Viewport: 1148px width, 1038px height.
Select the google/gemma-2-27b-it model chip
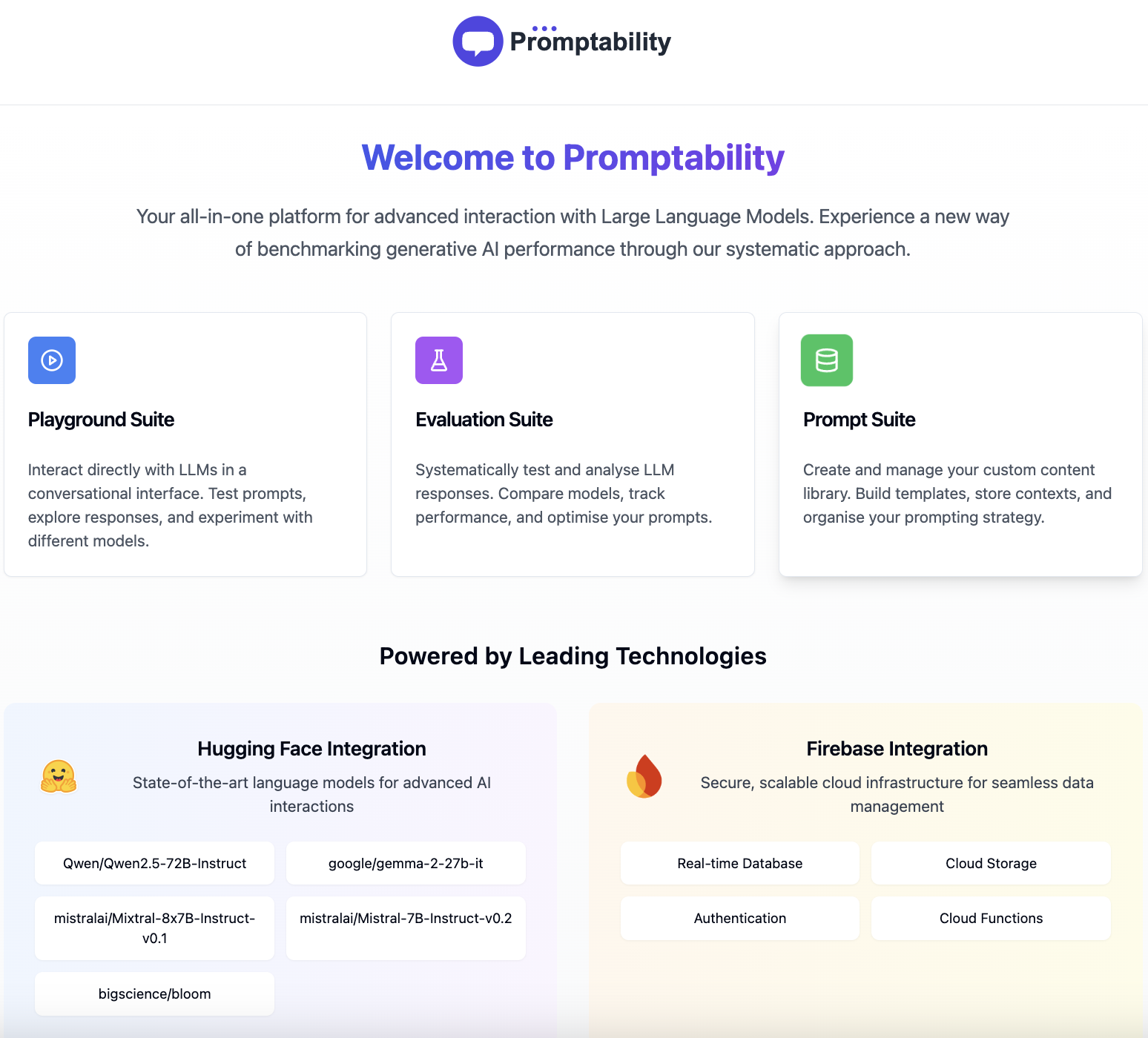pos(406,863)
